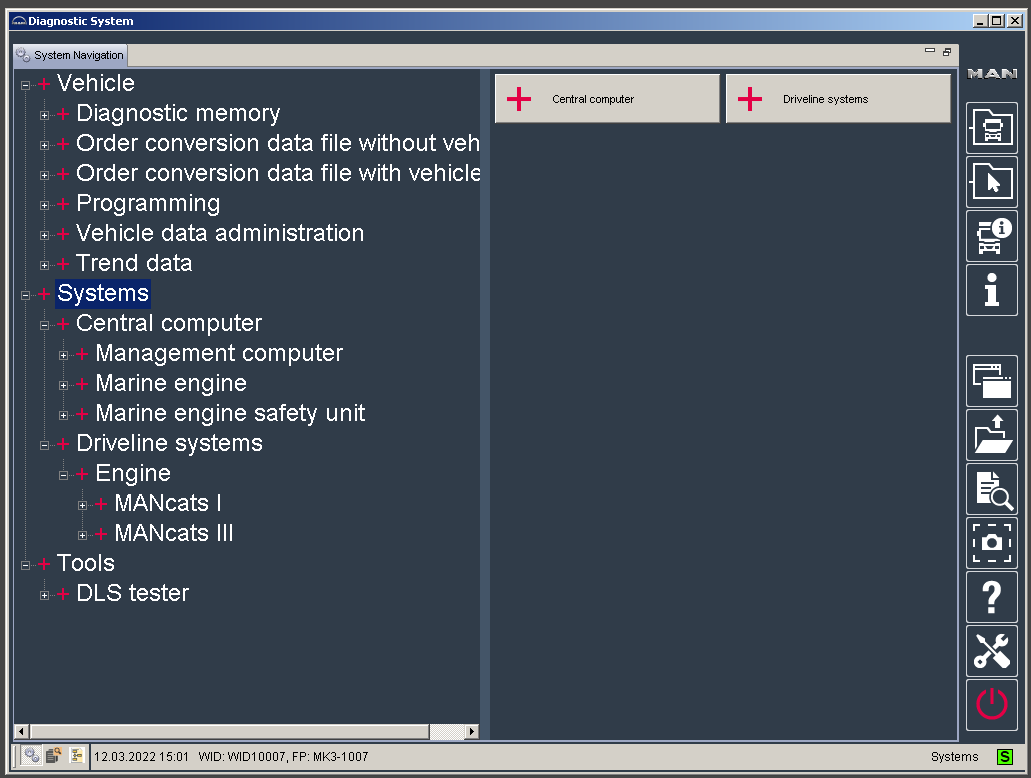Expand the Trend data node
This screenshot has height=778, width=1031.
(45, 265)
